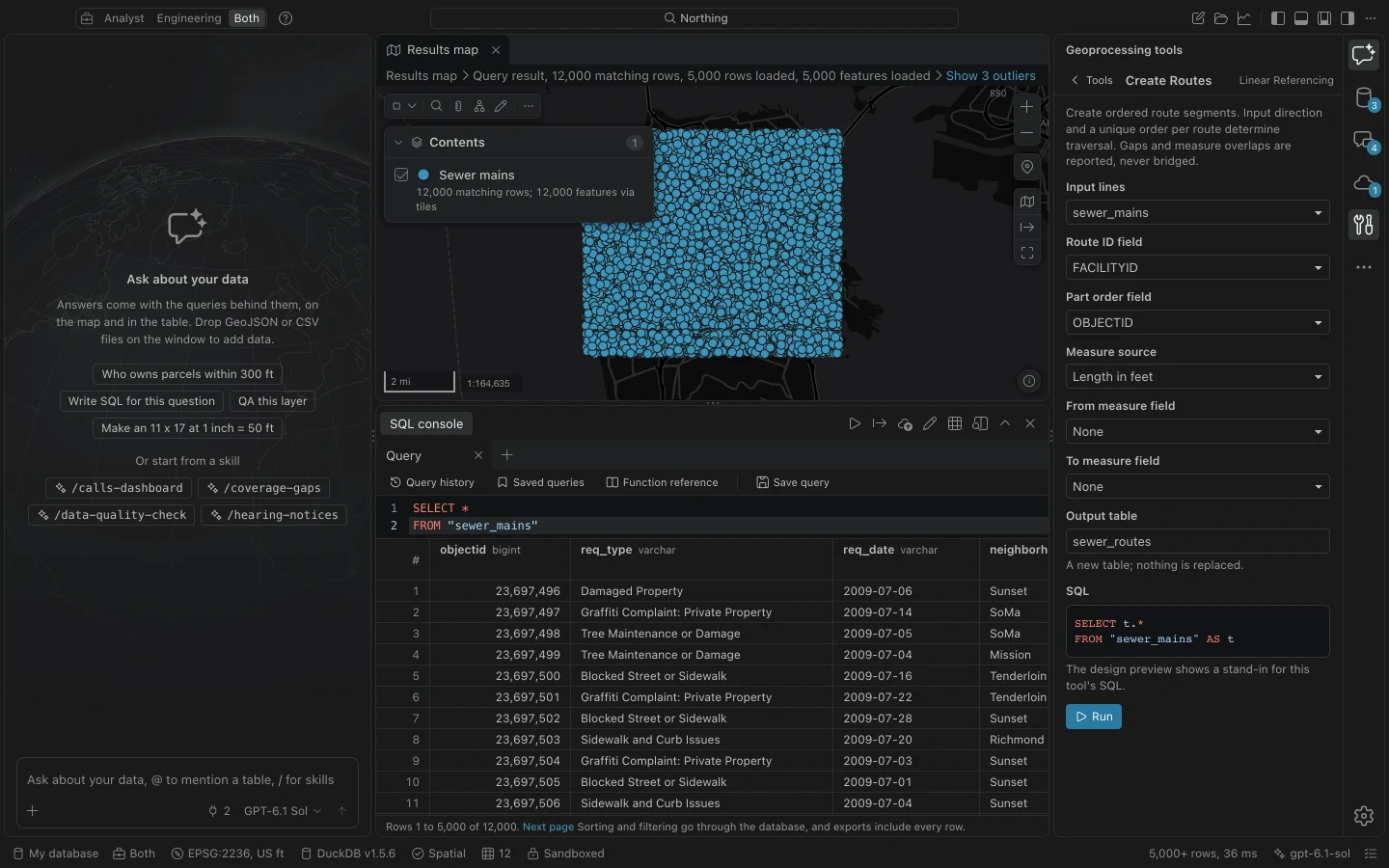The height and width of the screenshot is (868, 1389).
Task: Open the Input lines sewer_mains dropdown
Action: click(x=1197, y=213)
